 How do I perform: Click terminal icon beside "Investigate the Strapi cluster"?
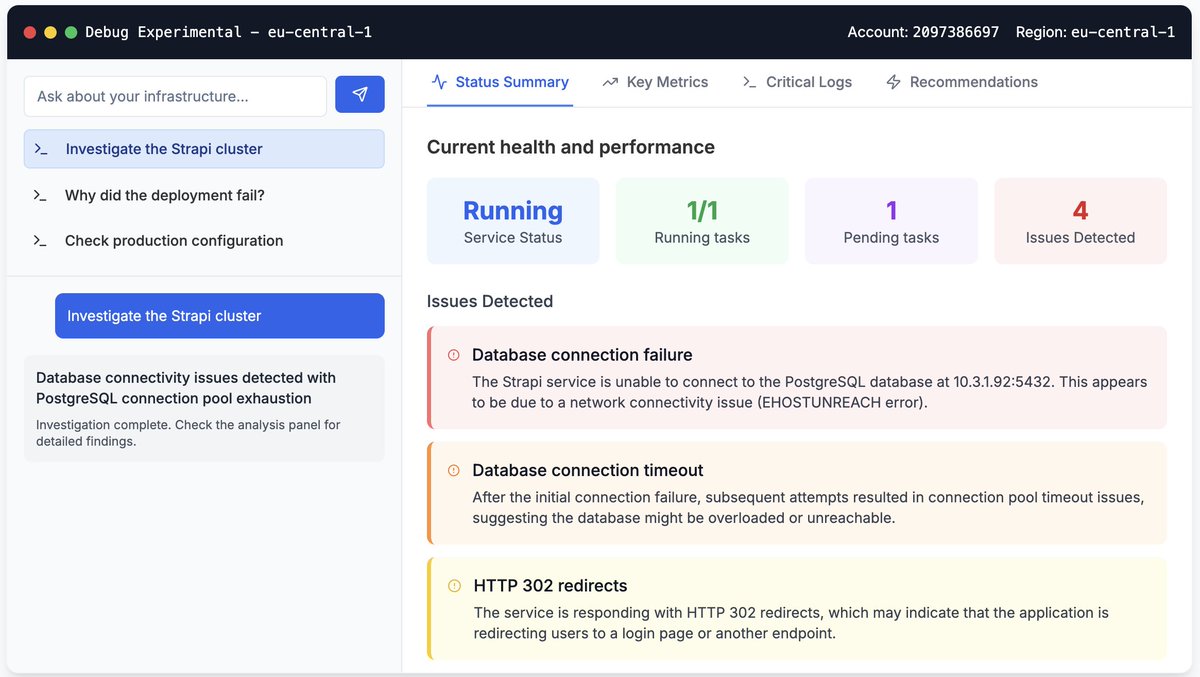[40, 148]
